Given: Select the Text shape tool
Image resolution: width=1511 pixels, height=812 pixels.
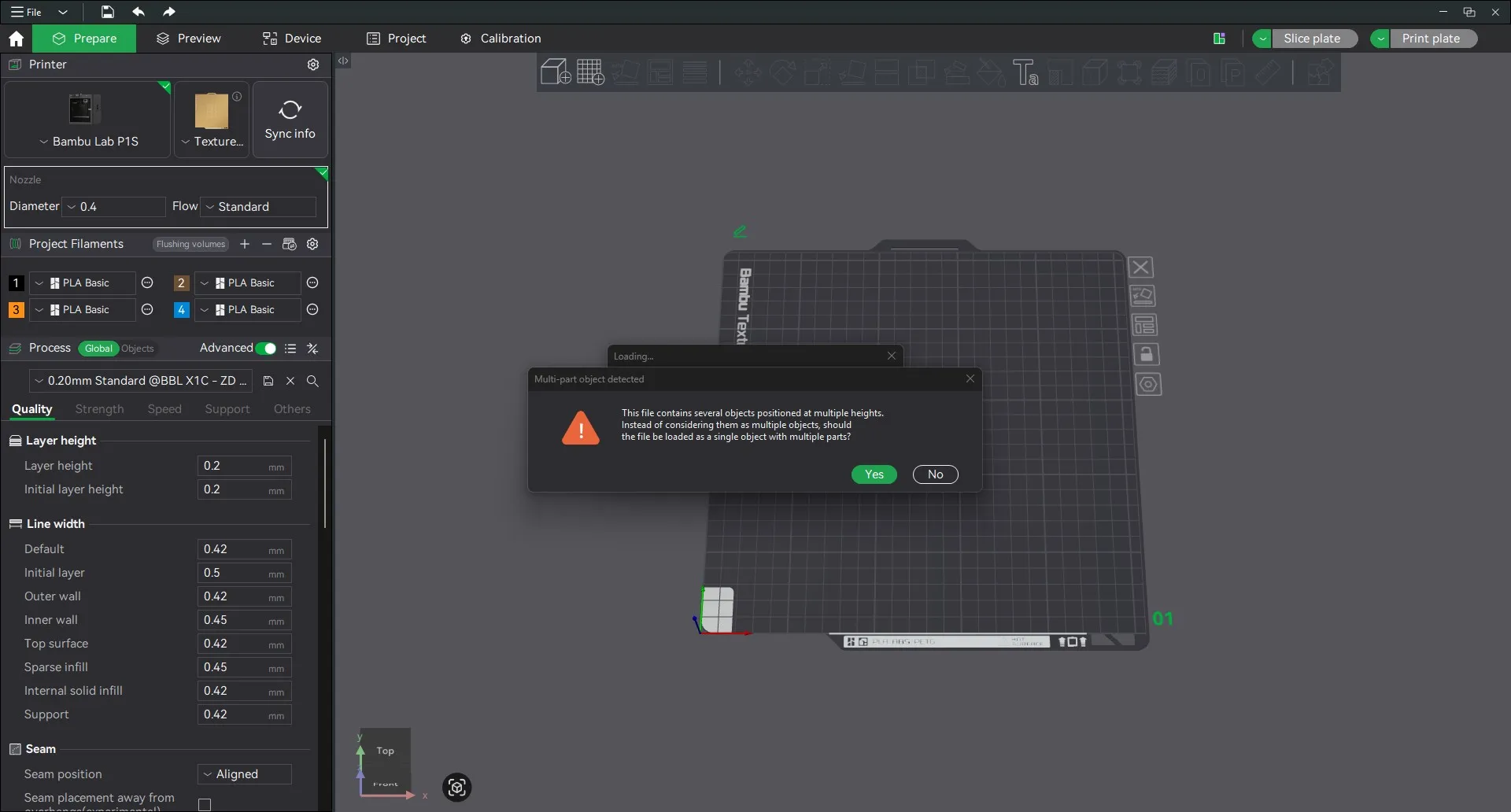Looking at the screenshot, I should click(x=1025, y=72).
